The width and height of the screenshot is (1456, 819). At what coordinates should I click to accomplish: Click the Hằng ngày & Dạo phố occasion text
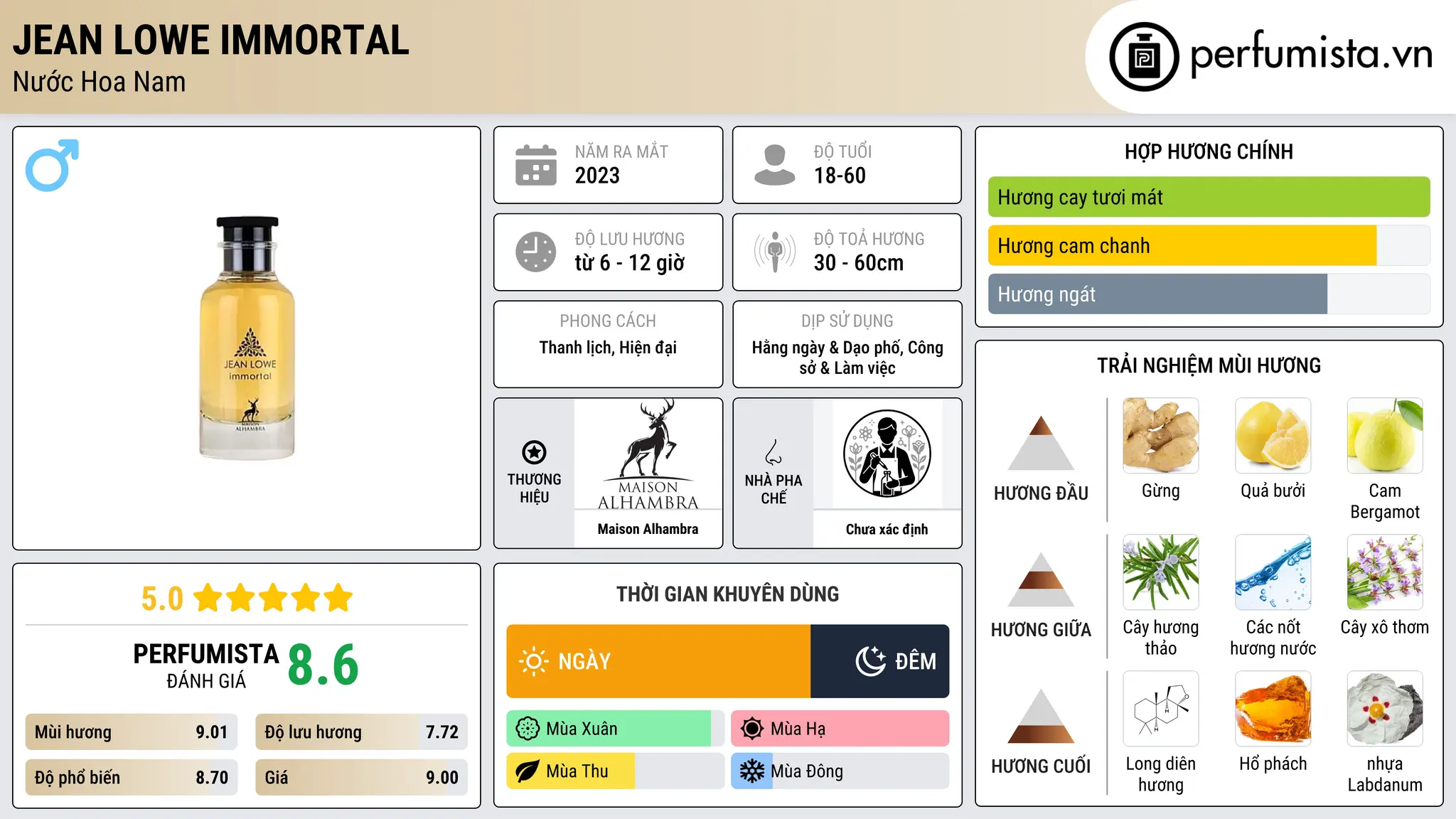847,358
